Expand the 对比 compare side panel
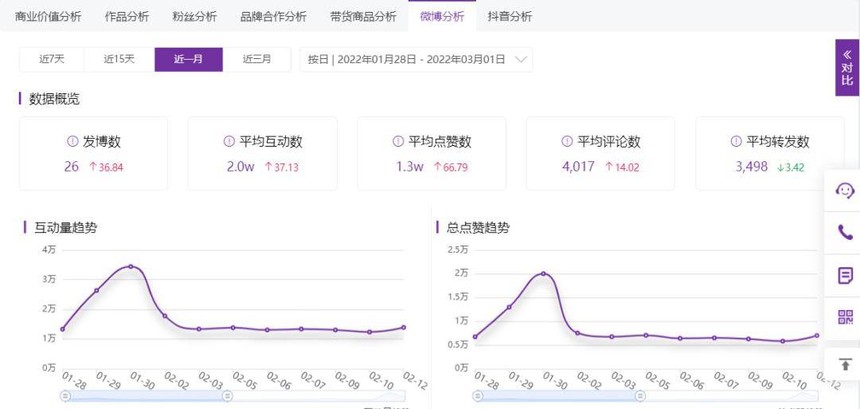Screen dimensions: 860x409 [847, 67]
